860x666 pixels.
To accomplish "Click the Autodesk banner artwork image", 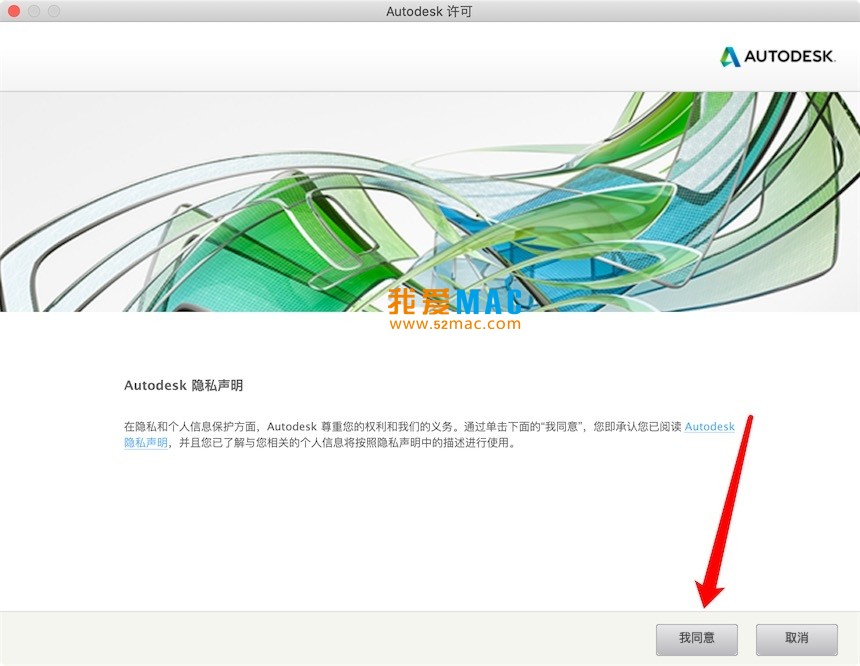I will 430,202.
